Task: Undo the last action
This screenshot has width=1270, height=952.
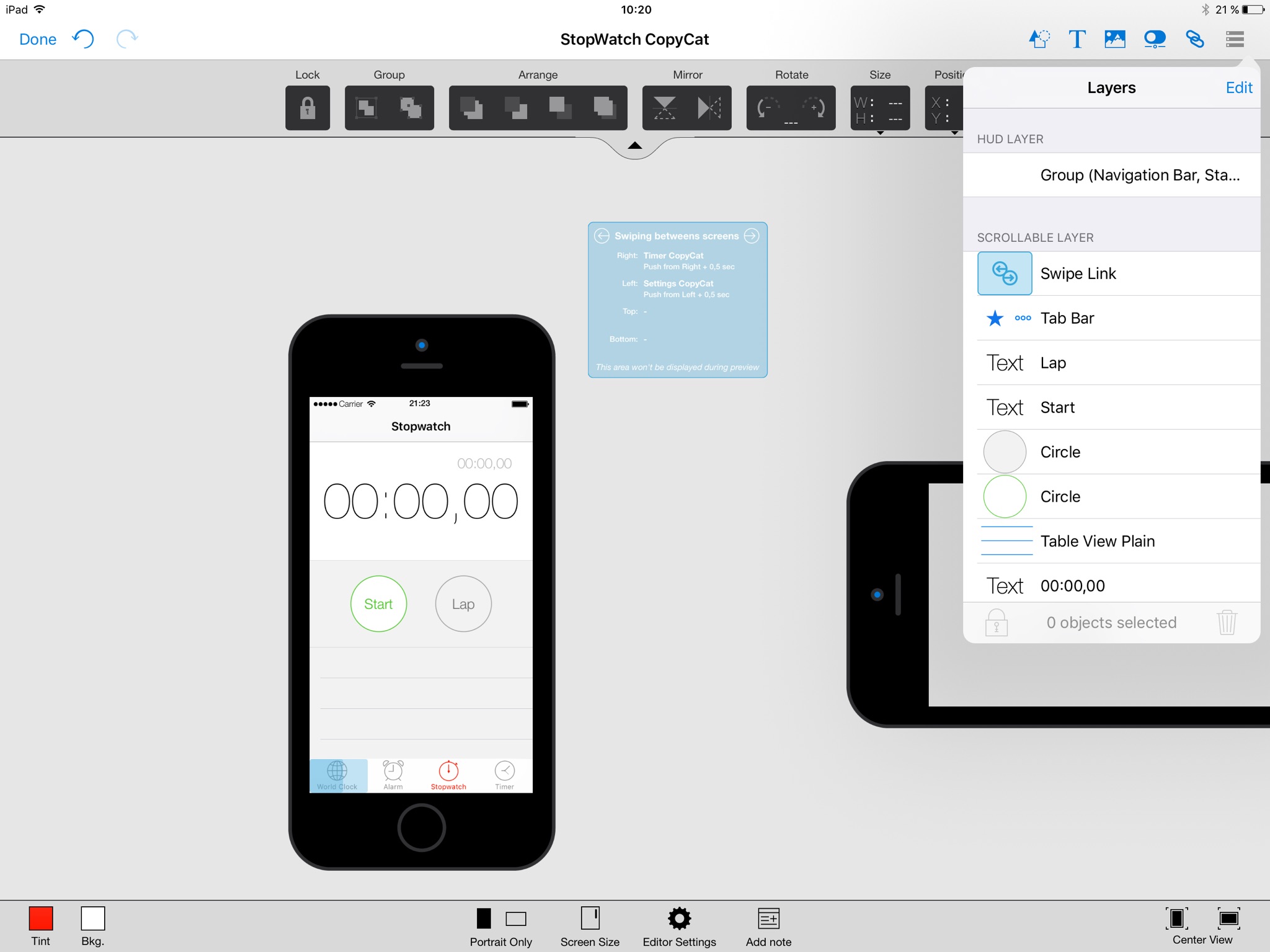Action: click(83, 39)
